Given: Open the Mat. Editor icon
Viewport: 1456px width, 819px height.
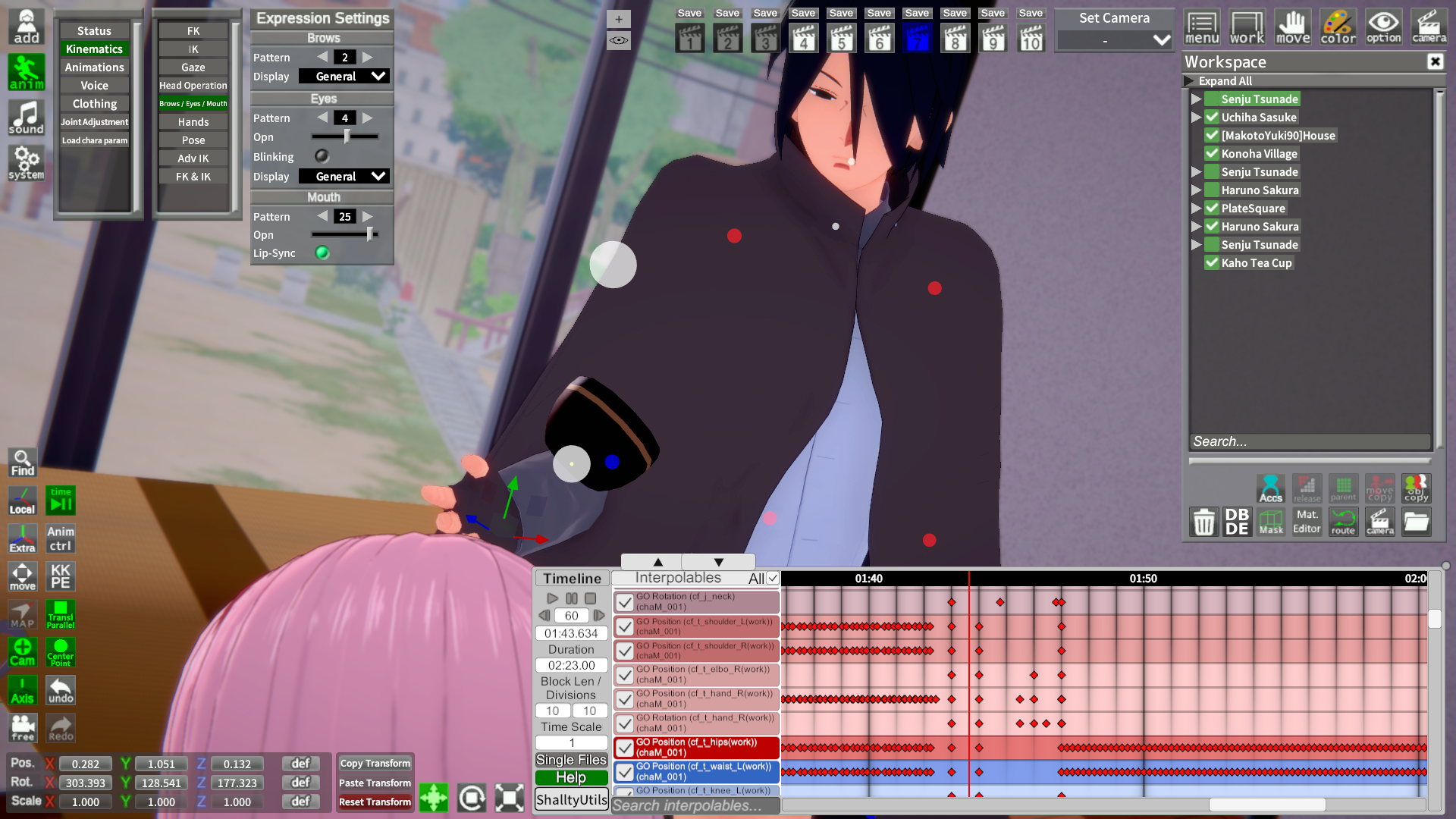Looking at the screenshot, I should [x=1307, y=522].
